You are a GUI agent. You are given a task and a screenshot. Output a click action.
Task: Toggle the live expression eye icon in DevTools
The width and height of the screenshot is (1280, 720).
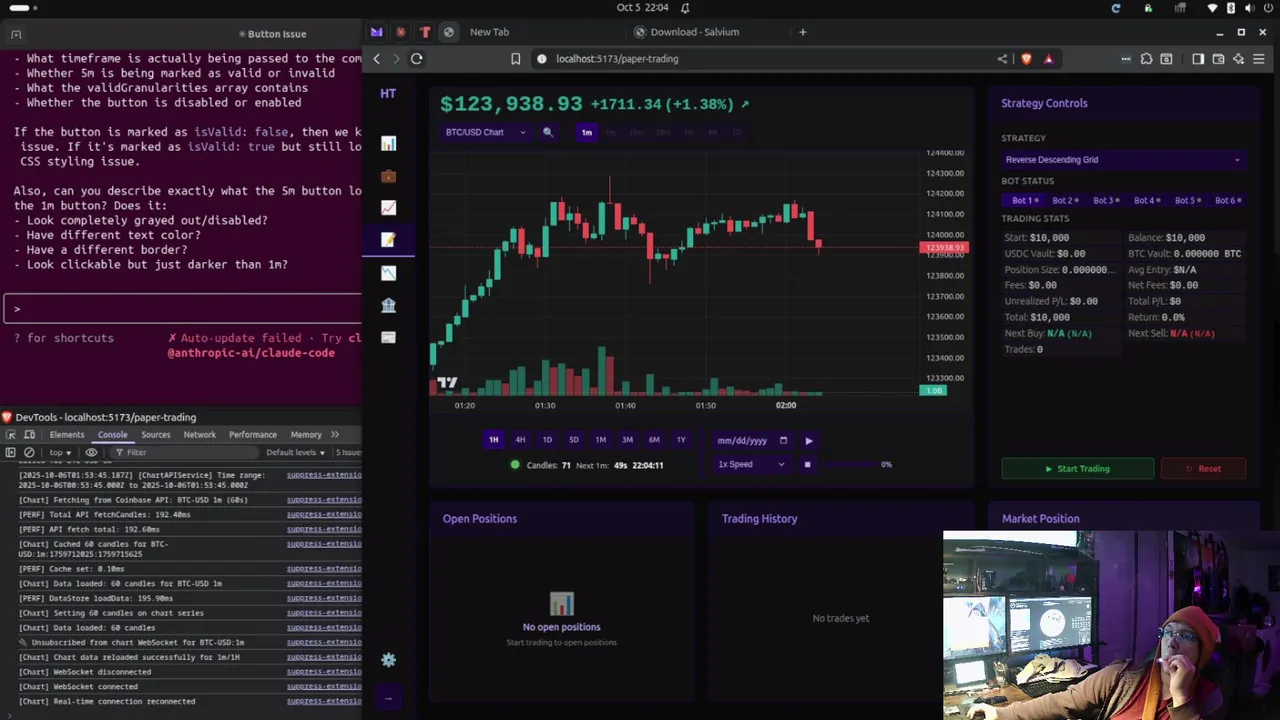[x=91, y=452]
